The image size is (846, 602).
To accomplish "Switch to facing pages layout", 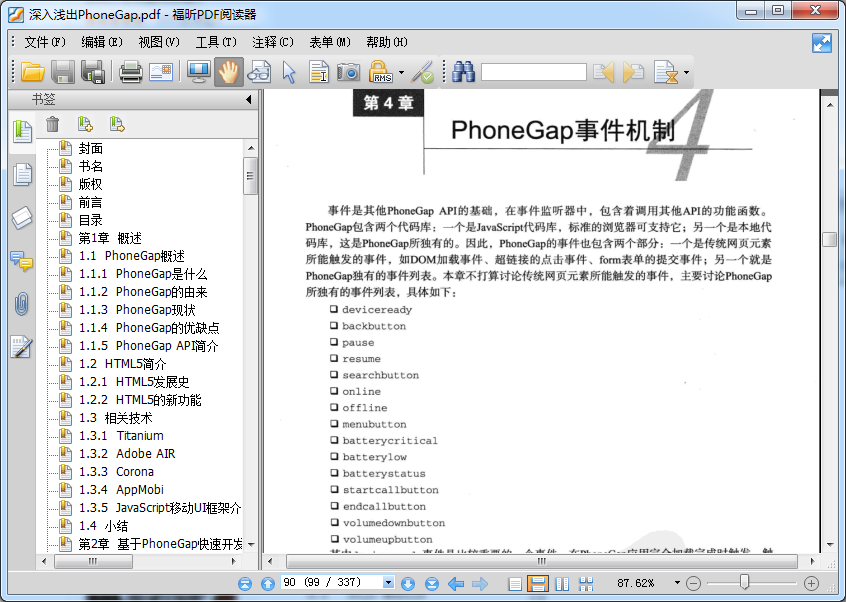I will click(x=562, y=584).
